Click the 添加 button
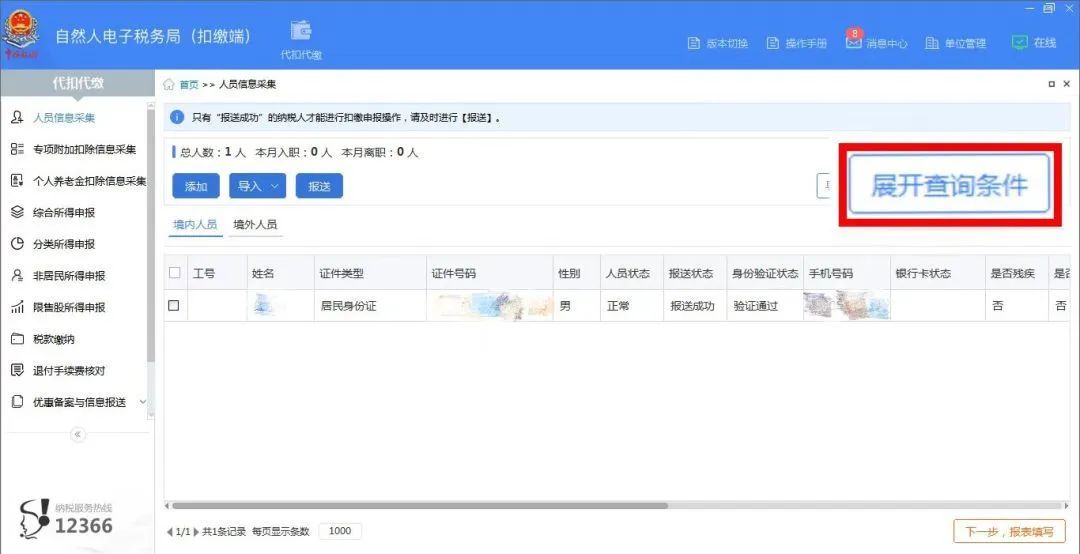Screen dimensions: 1080x554 pos(195,186)
